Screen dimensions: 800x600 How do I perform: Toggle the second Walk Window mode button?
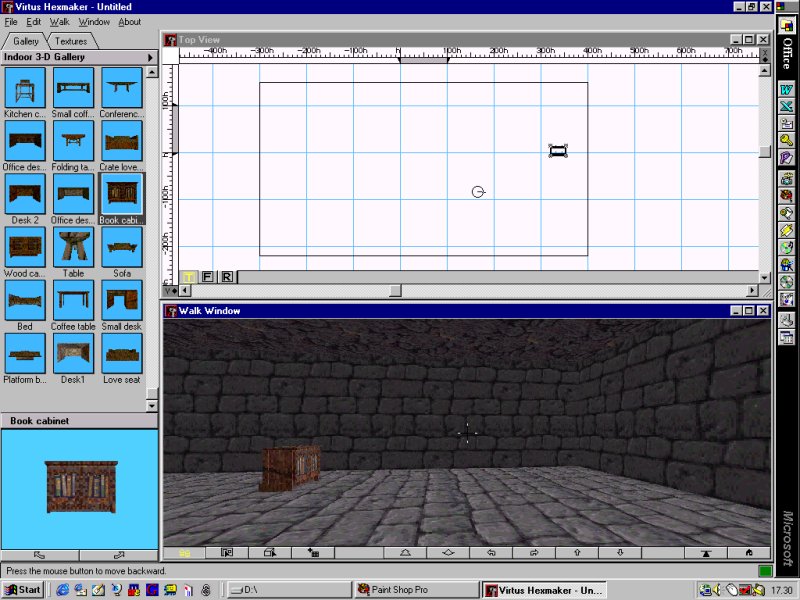point(227,553)
